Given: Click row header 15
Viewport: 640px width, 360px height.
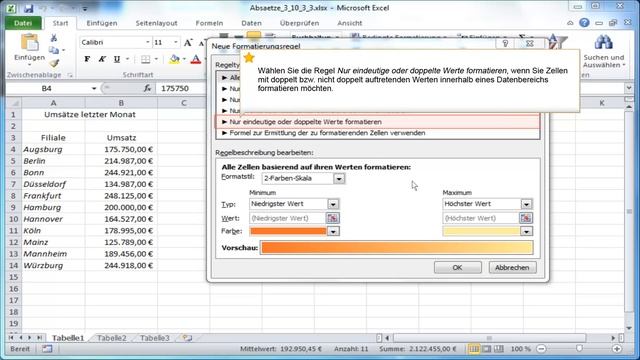Looking at the screenshot, I should [x=13, y=278].
